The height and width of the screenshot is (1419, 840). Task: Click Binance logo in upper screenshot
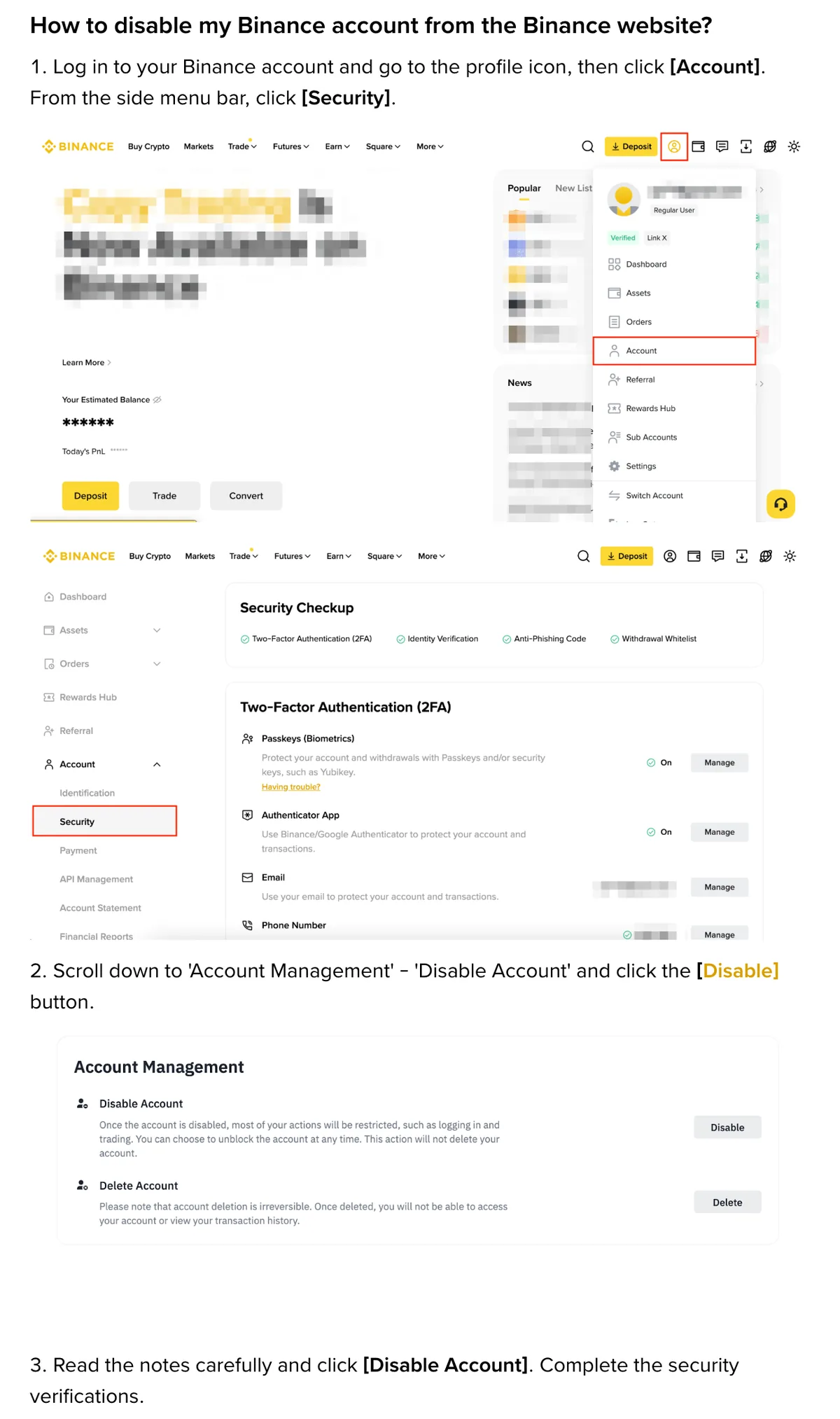78,146
